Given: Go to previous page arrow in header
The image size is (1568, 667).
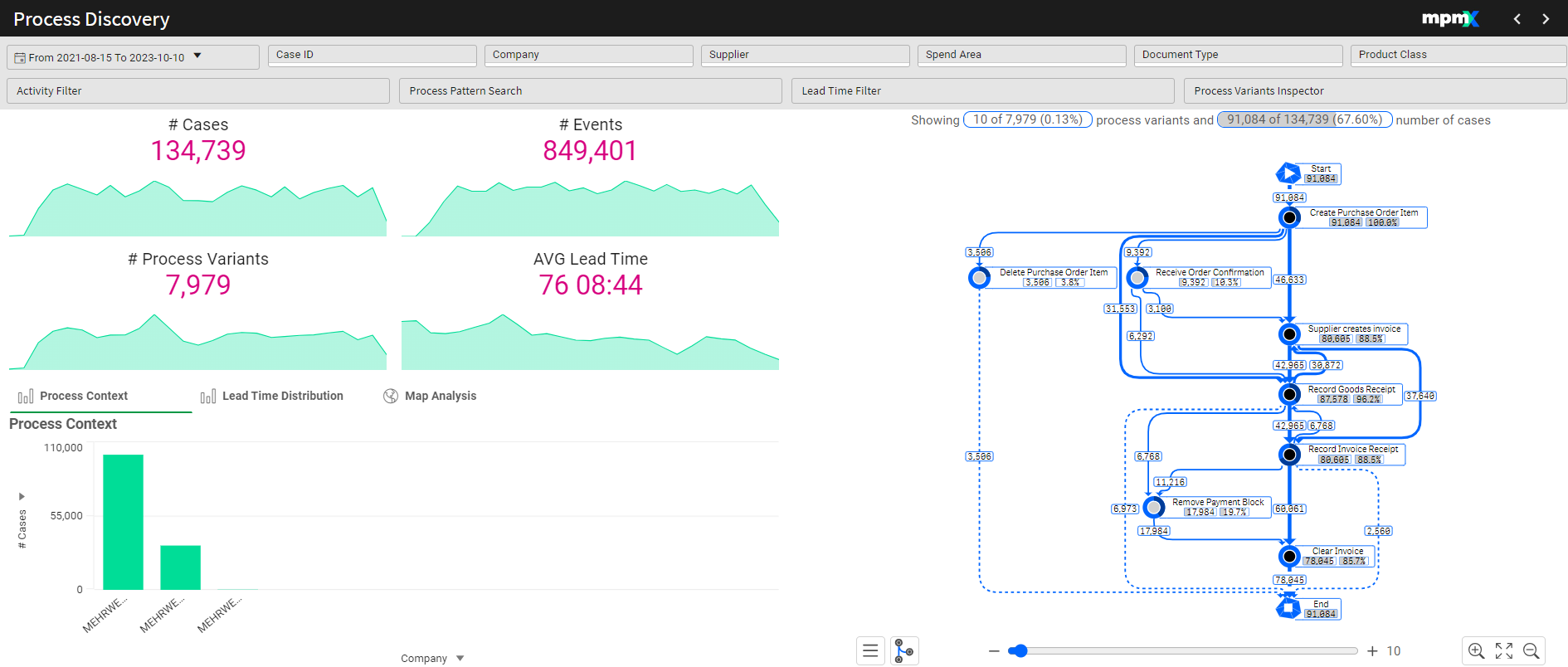Looking at the screenshot, I should [1517, 19].
